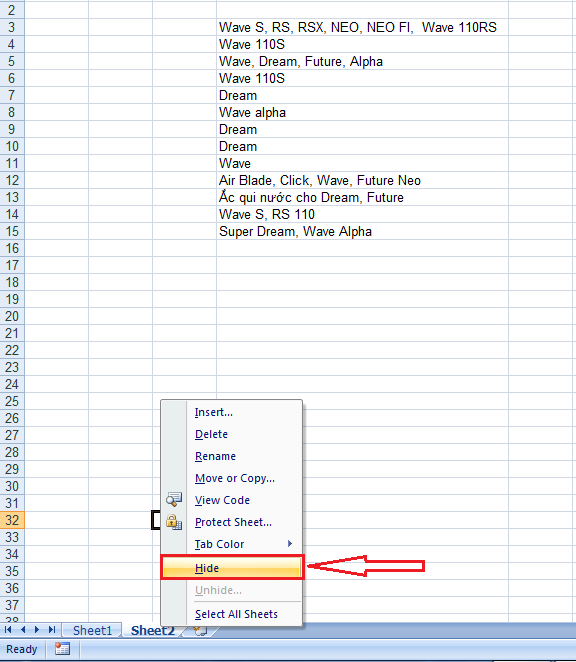Switch to the Sheet1 tab
The width and height of the screenshot is (576, 662).
pyautogui.click(x=92, y=630)
